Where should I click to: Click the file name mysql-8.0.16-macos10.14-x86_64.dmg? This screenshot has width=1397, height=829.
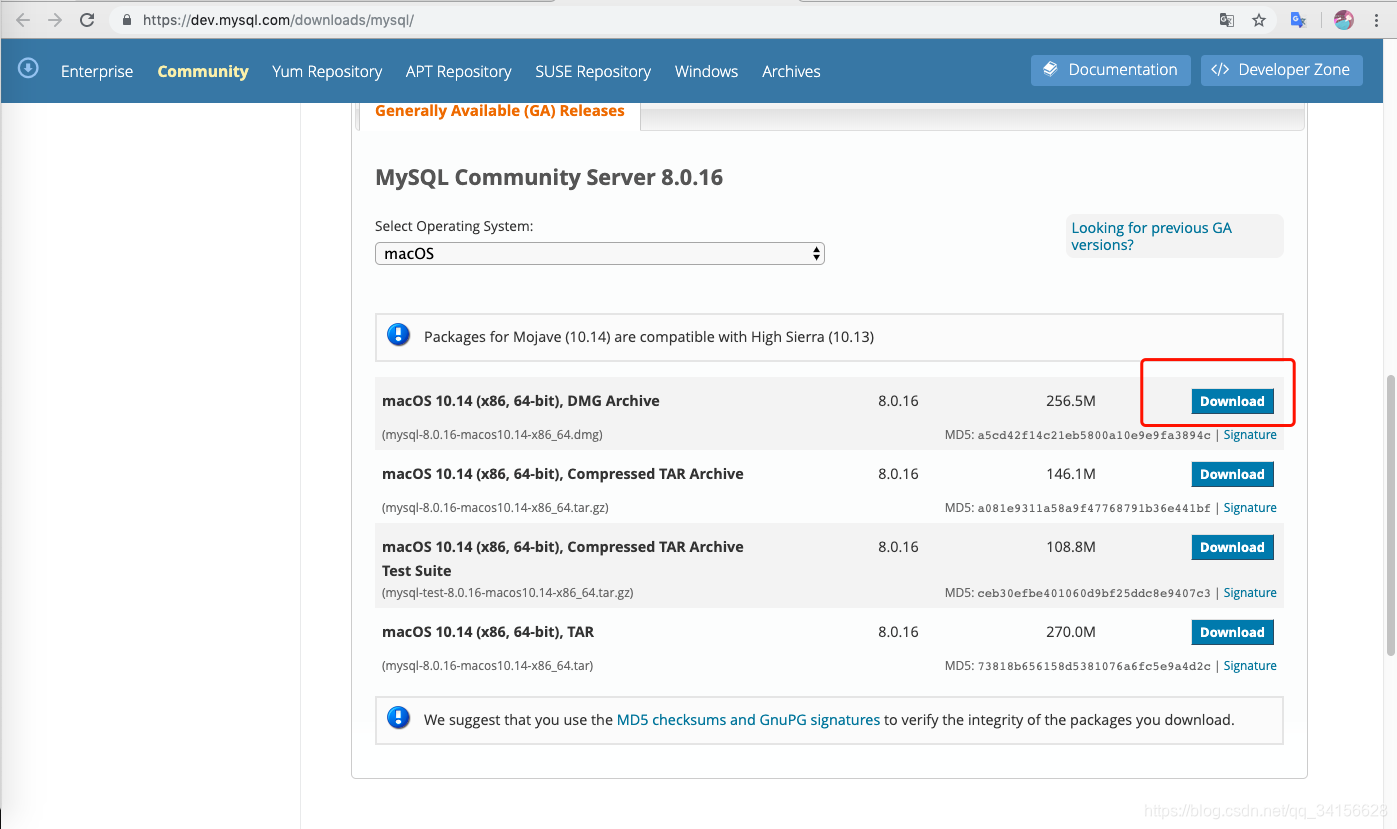click(x=492, y=435)
